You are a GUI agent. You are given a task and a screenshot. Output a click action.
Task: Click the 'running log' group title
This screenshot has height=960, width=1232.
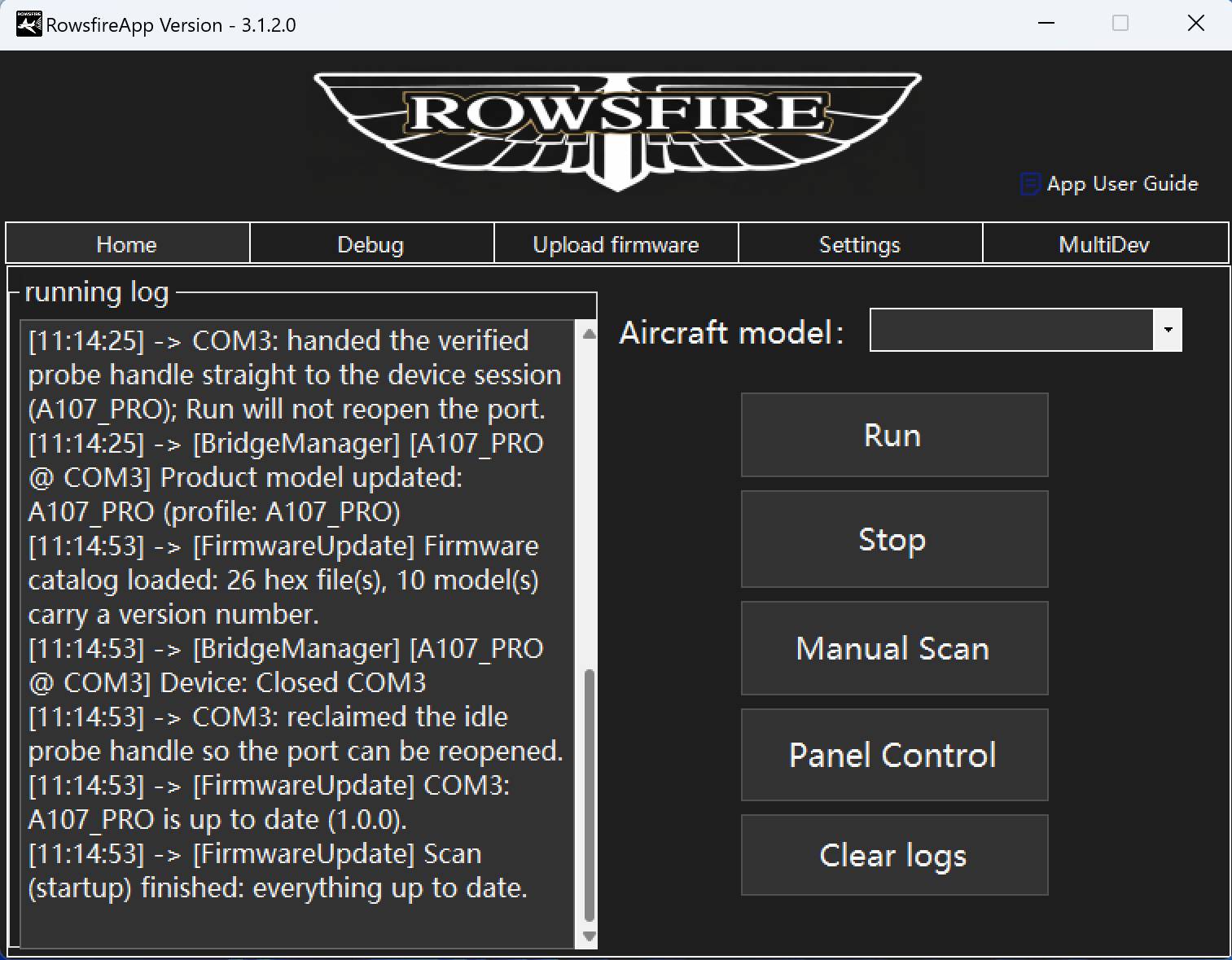[x=97, y=292]
